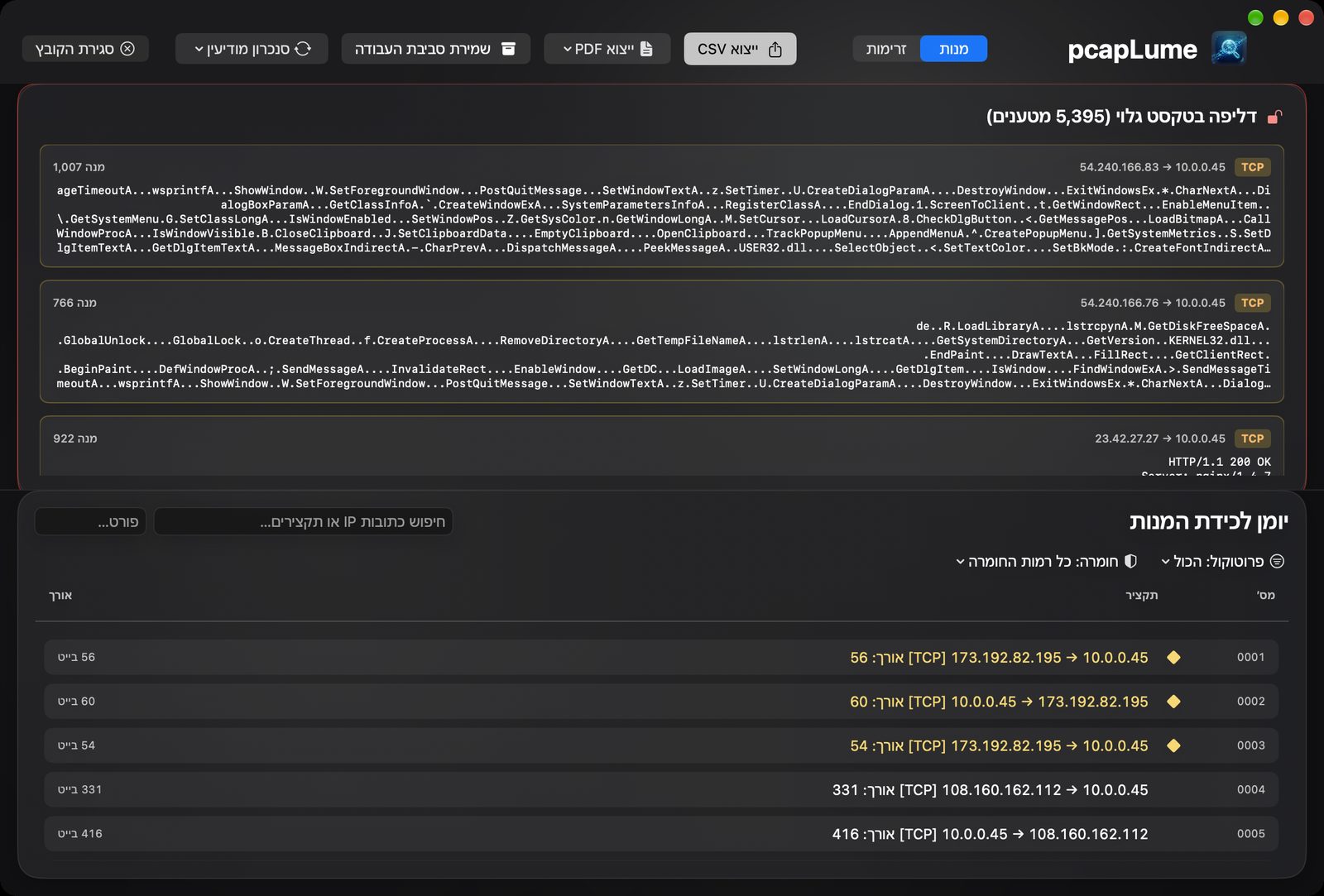1324x896 pixels.
Task: Click the 331 בייט length cell
Action: click(x=79, y=789)
